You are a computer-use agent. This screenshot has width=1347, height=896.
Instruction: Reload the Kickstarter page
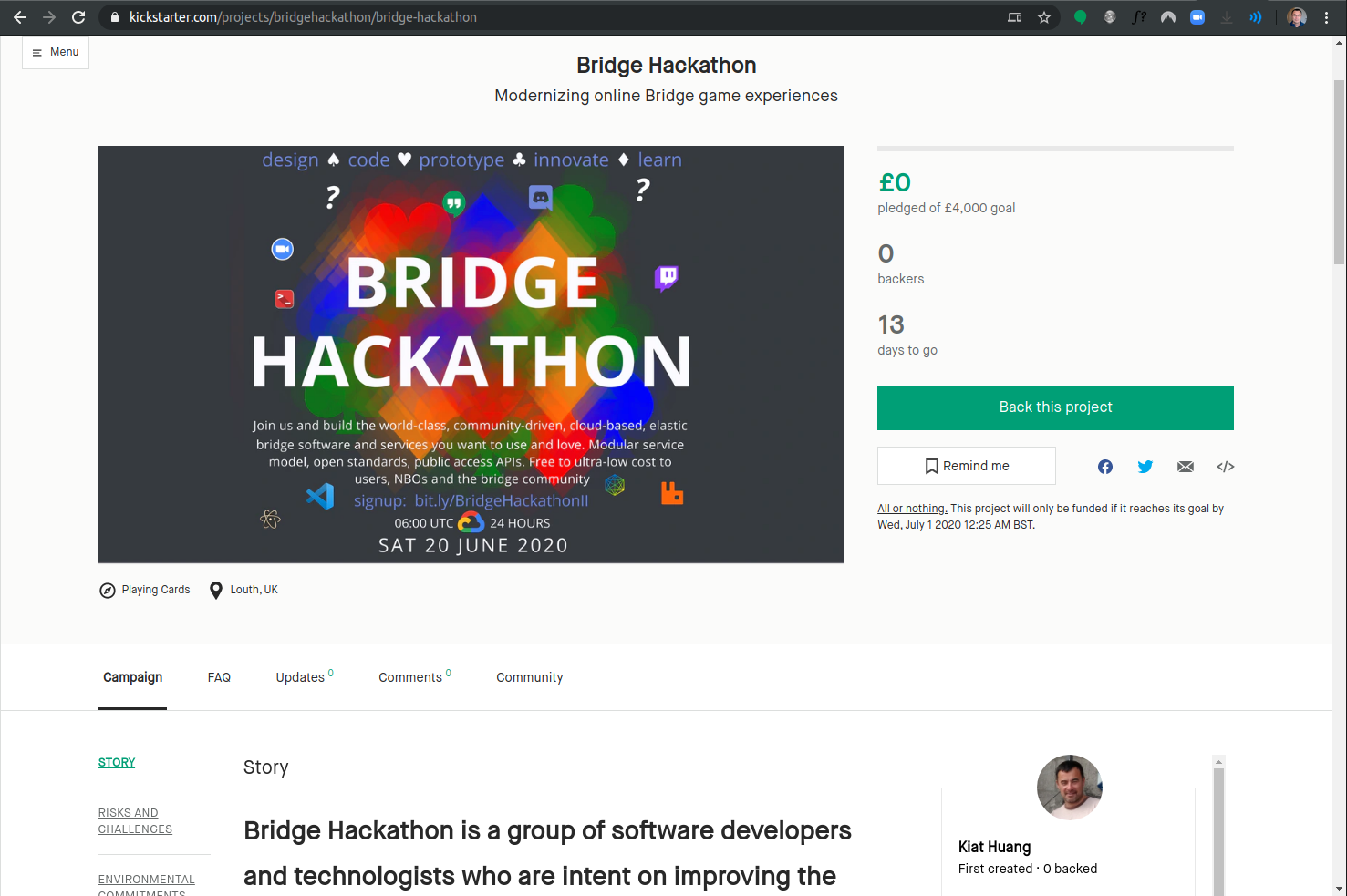pyautogui.click(x=78, y=17)
